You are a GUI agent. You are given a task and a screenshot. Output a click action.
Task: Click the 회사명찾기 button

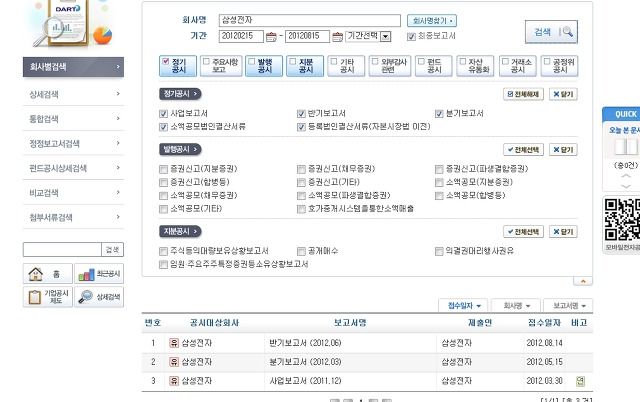click(432, 20)
